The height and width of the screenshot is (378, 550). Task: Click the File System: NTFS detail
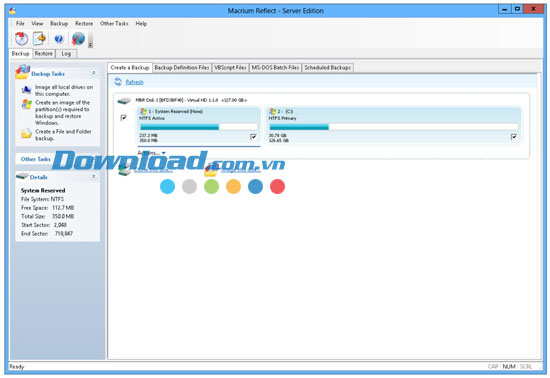pos(42,199)
